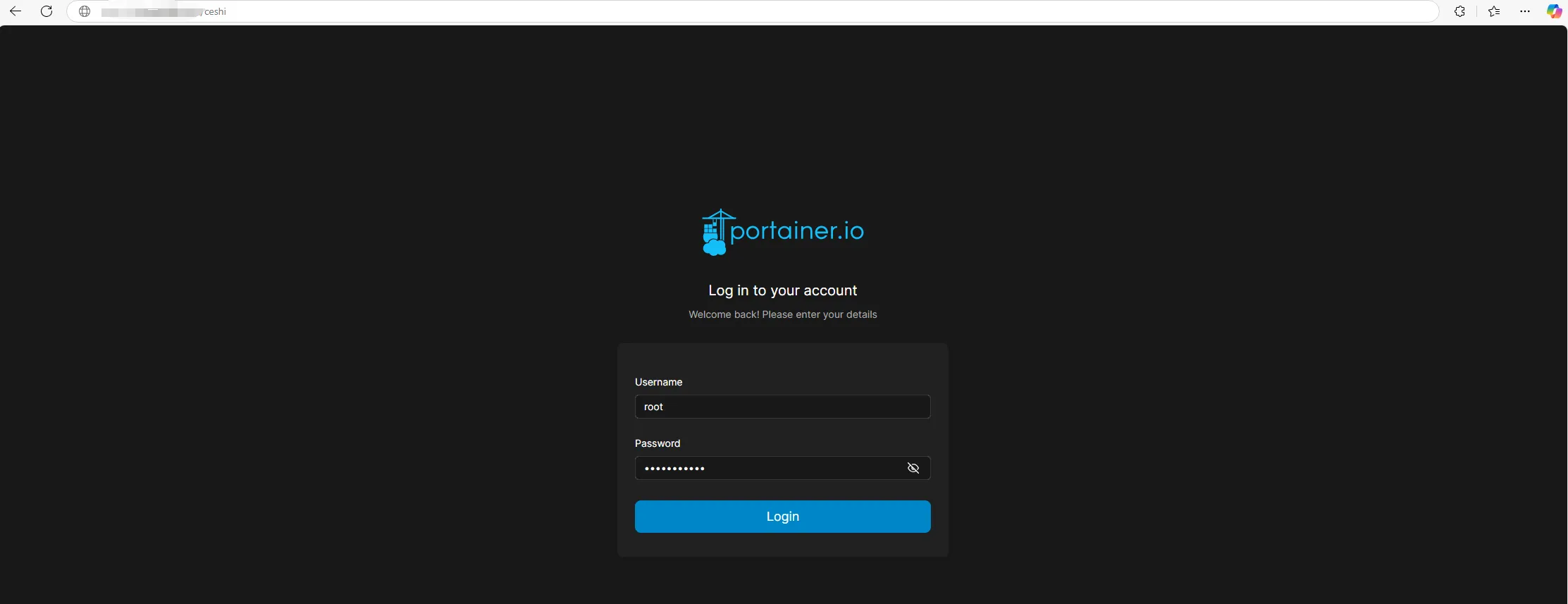1568x604 pixels.
Task: Click the 'Log in to your account' heading
Action: [x=782, y=290]
